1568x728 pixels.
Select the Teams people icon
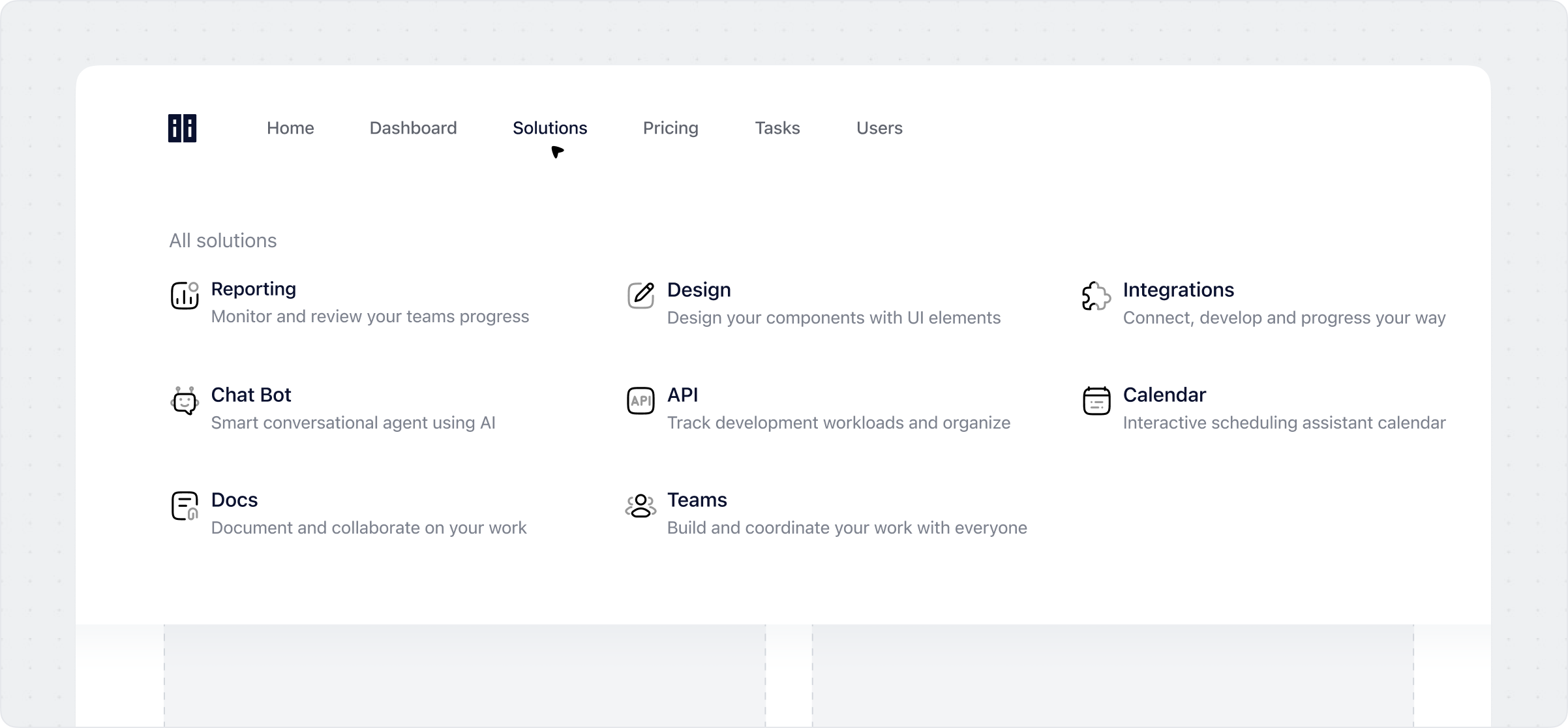(640, 506)
